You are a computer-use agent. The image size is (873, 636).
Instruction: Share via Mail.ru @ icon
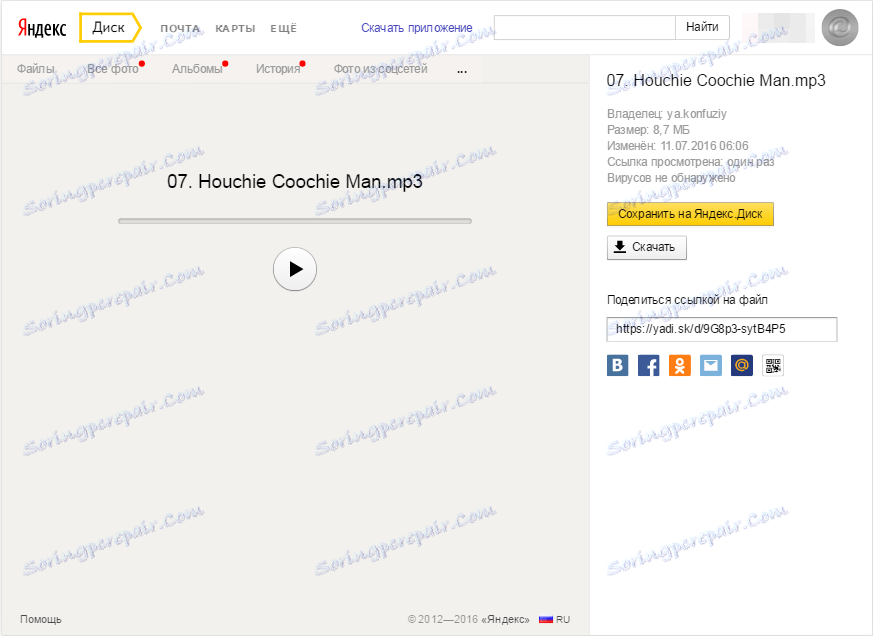[x=742, y=365]
